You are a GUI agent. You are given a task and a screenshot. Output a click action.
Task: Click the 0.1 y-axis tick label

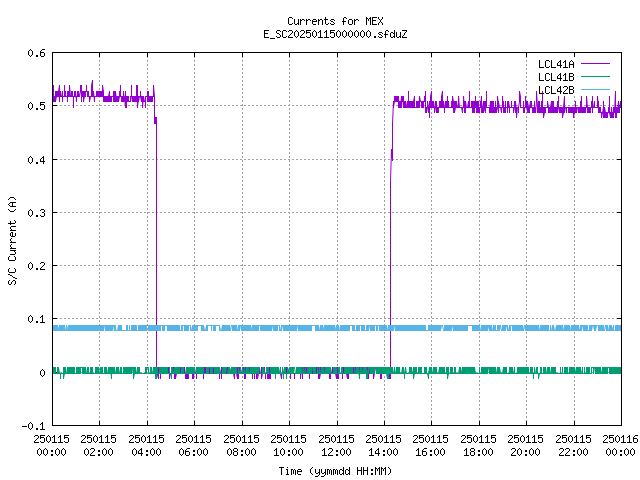pyautogui.click(x=36, y=319)
